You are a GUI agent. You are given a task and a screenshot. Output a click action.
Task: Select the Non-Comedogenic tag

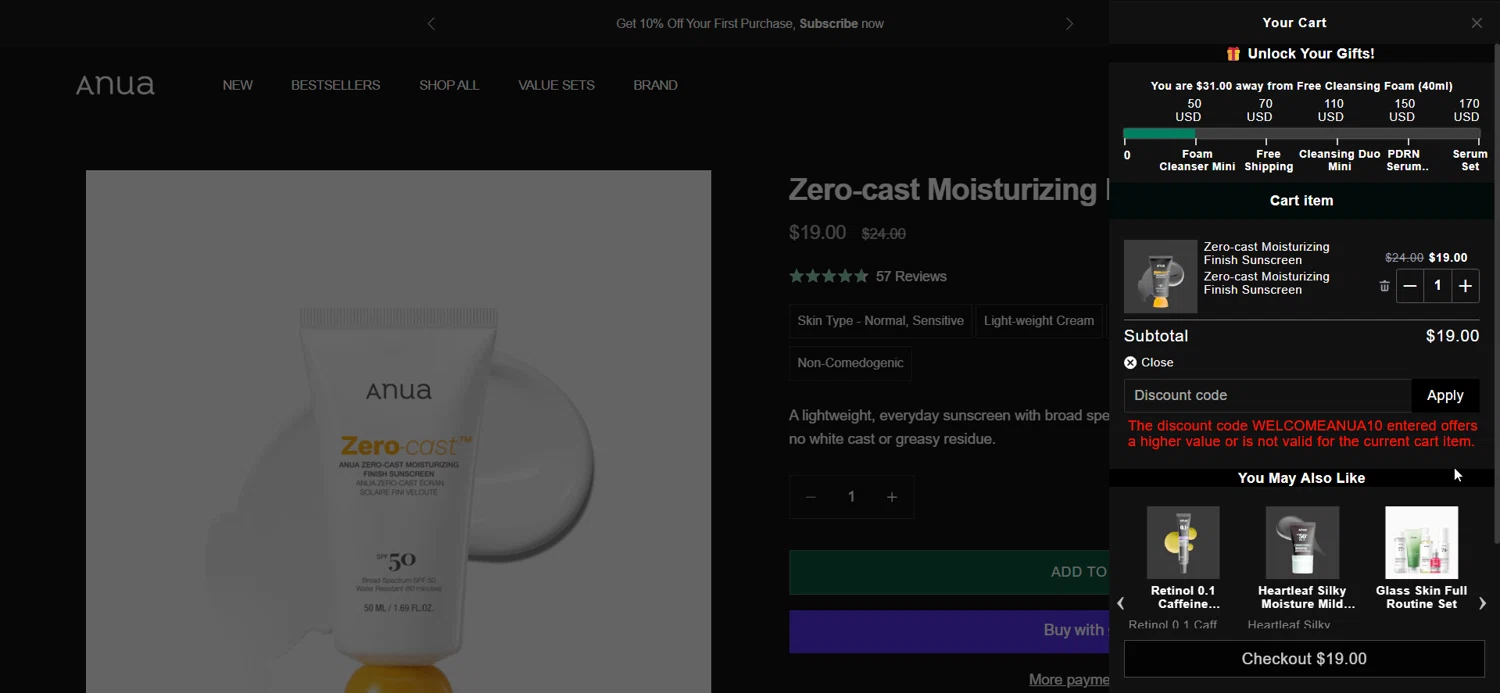pyautogui.click(x=850, y=363)
